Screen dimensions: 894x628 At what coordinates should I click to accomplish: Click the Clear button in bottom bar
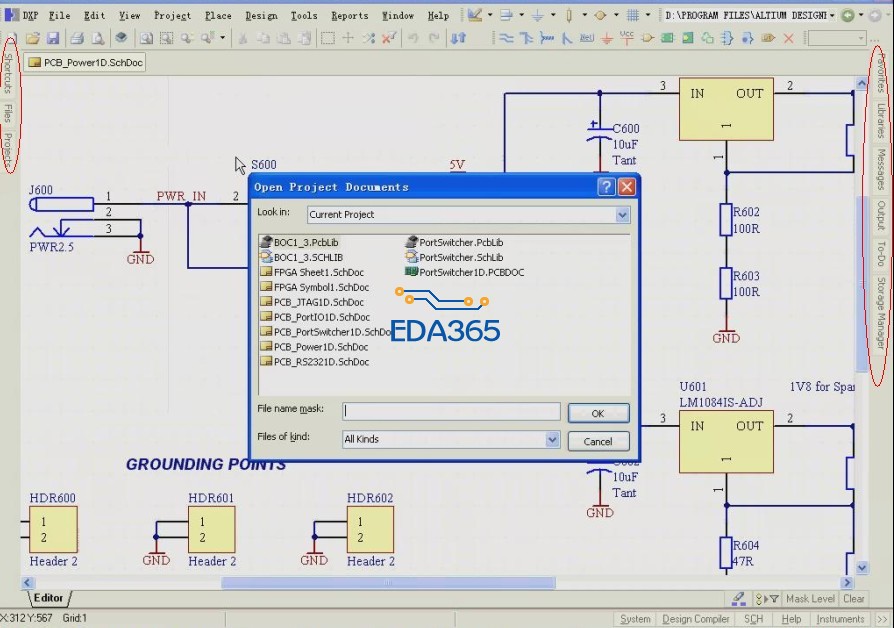[x=854, y=598]
